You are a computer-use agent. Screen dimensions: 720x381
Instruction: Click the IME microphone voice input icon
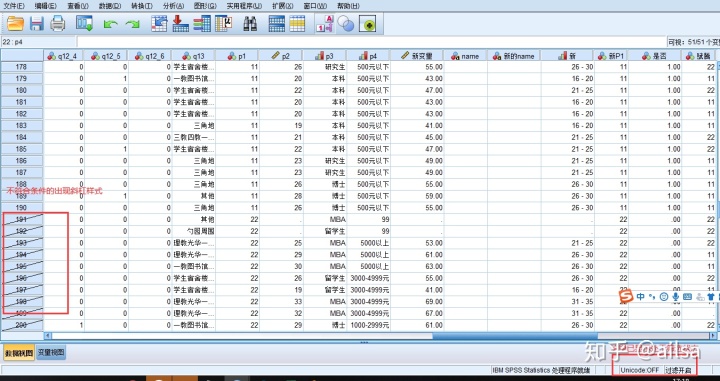point(675,297)
